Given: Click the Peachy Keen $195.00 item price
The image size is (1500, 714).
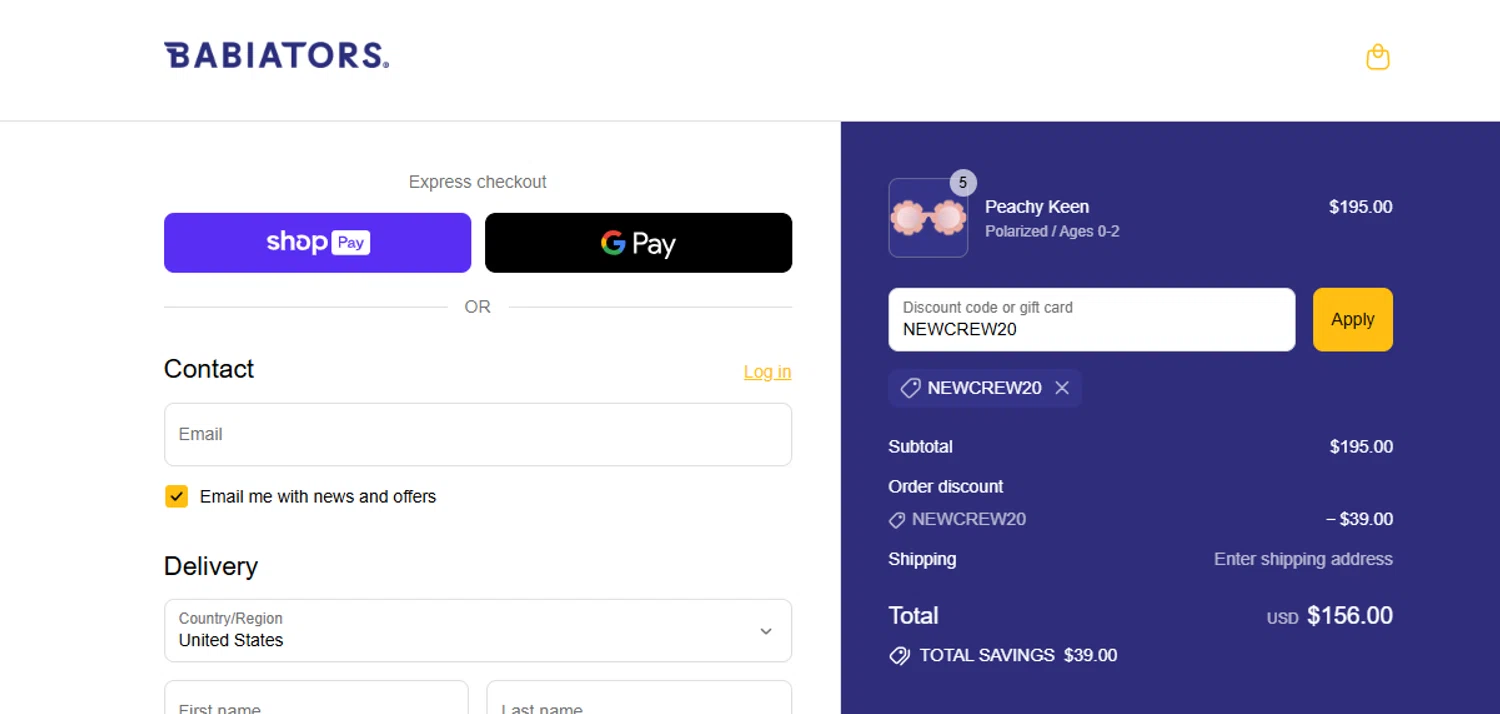Looking at the screenshot, I should coord(1360,207).
